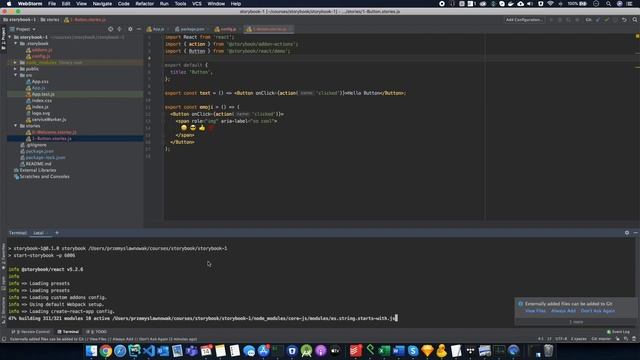
Task: Select serviceWorker.js in the project tree
Action: coord(49,120)
